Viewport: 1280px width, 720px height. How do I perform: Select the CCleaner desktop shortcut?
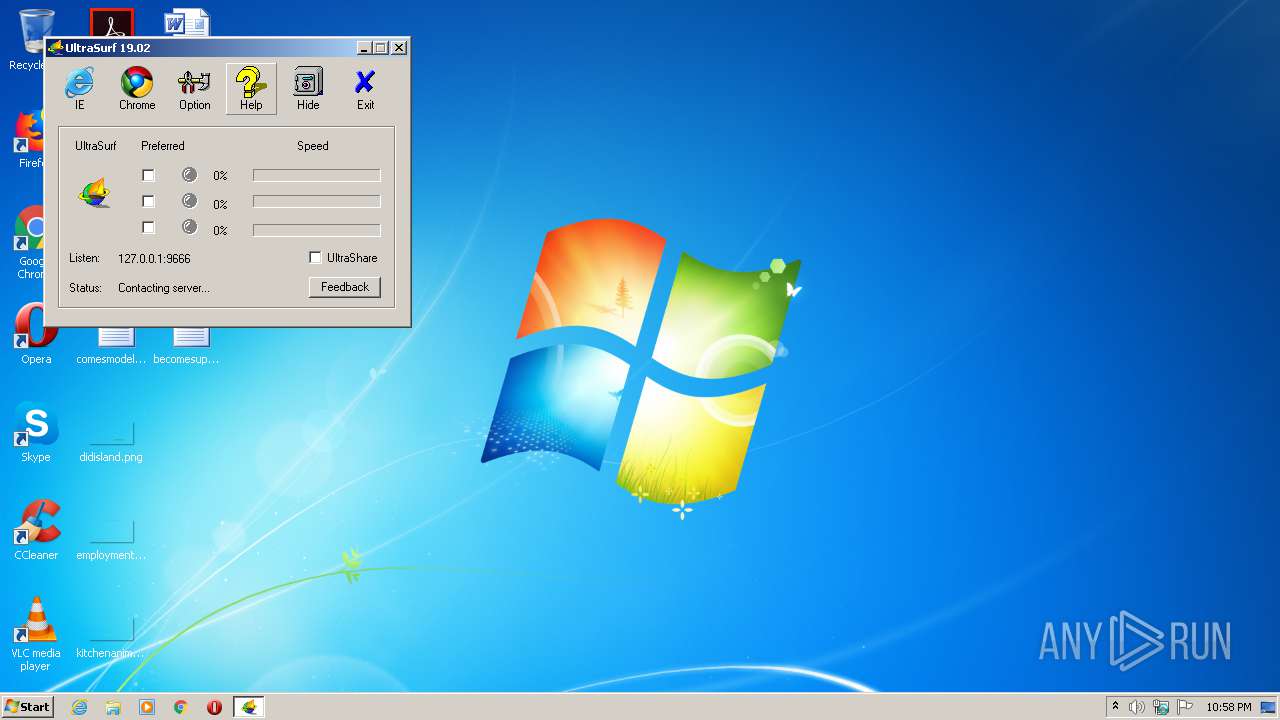click(36, 531)
